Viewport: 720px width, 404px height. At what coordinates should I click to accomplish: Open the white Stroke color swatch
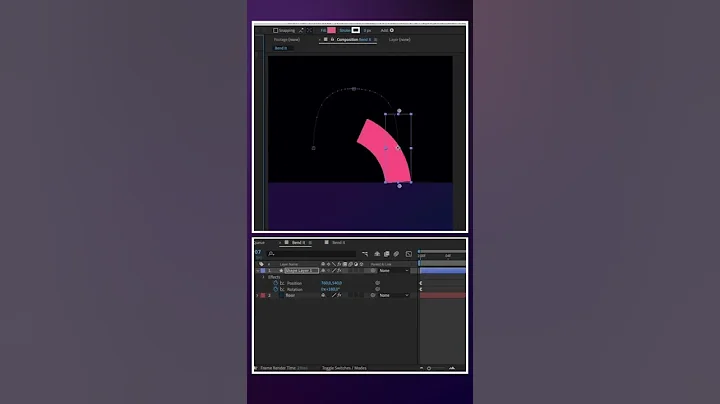pos(356,30)
